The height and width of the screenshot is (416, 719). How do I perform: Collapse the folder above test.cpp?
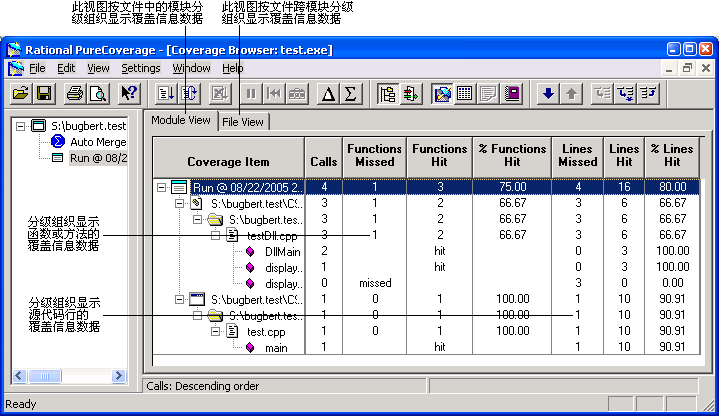(x=197, y=316)
